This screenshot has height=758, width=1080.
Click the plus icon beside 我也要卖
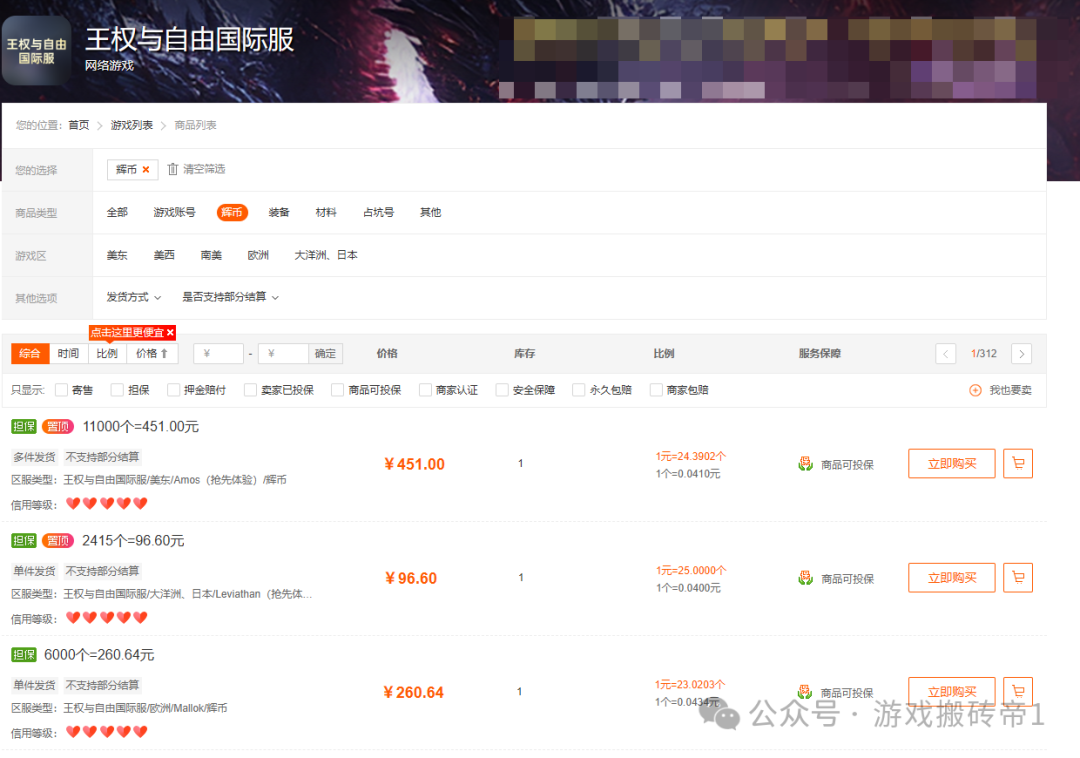(975, 390)
